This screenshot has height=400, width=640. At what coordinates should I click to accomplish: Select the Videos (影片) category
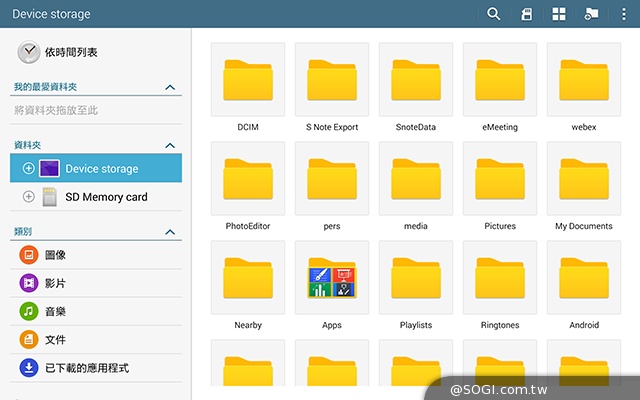pos(55,284)
